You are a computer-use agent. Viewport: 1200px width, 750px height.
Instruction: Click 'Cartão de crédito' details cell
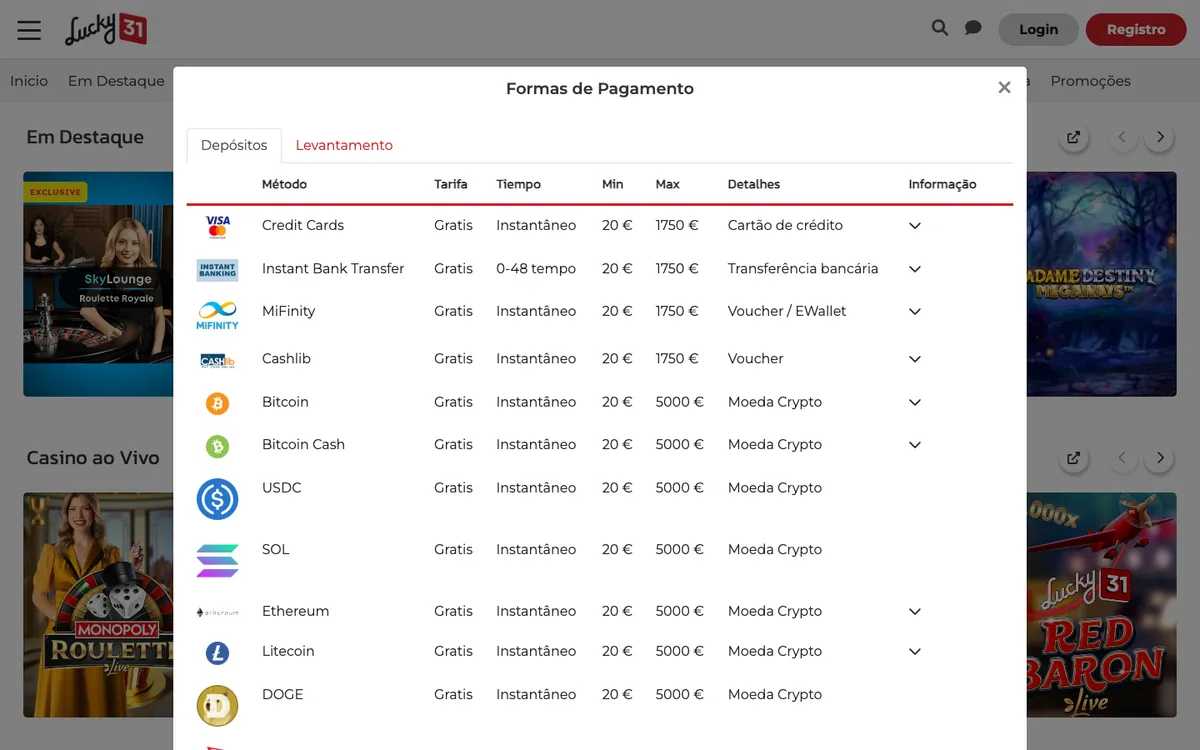pos(785,226)
